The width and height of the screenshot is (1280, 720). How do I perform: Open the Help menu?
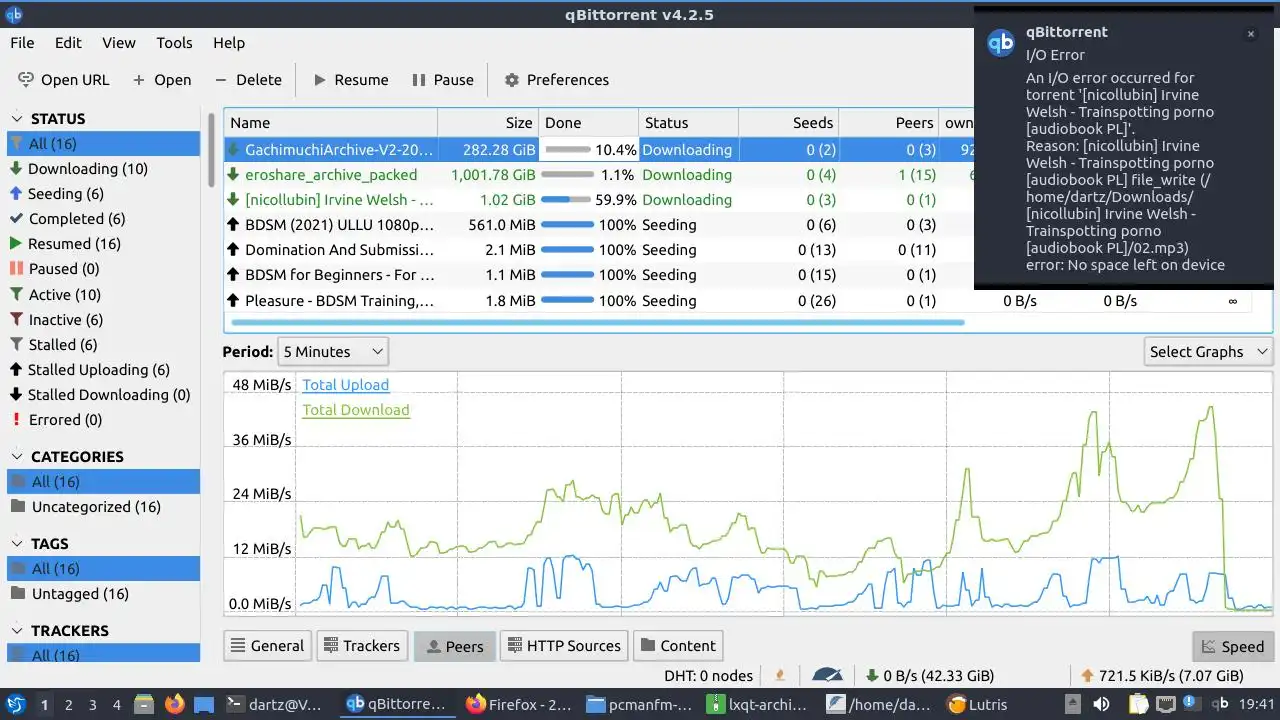click(228, 42)
